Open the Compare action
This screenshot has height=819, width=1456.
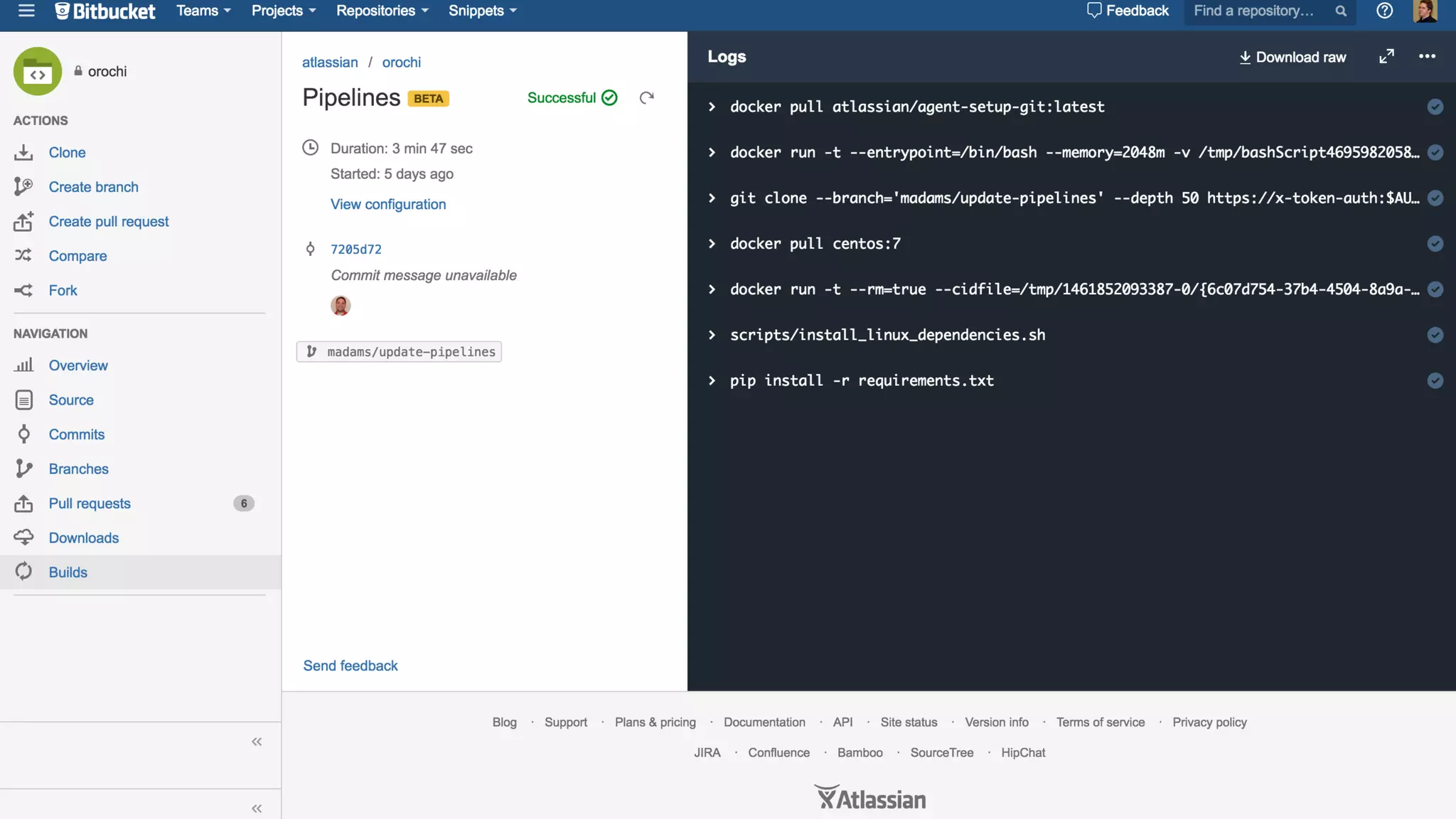tap(77, 256)
